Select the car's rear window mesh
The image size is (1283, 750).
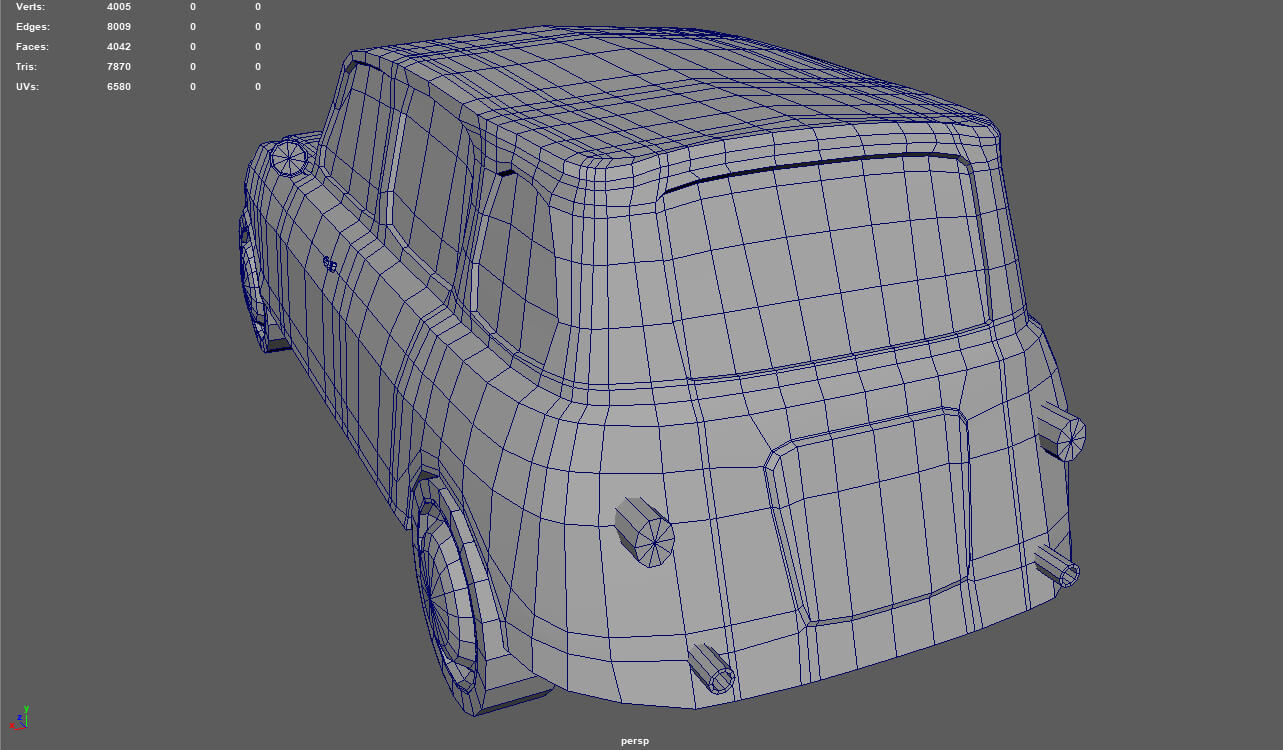pyautogui.click(x=825, y=265)
